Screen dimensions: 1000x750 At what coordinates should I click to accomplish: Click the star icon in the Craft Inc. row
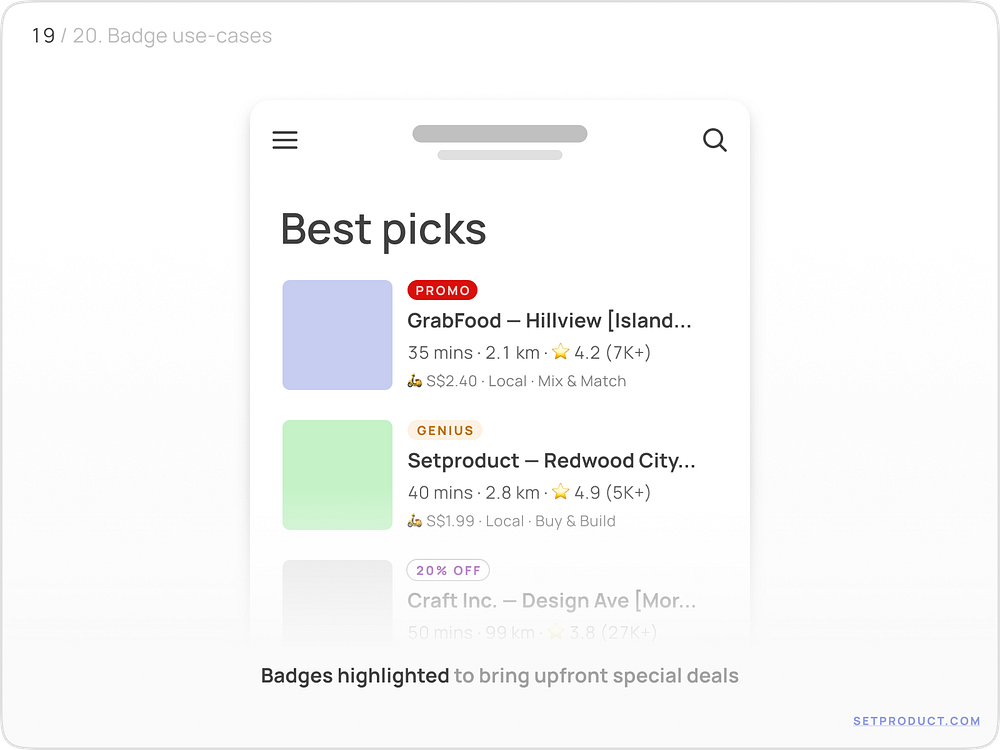[x=558, y=632]
